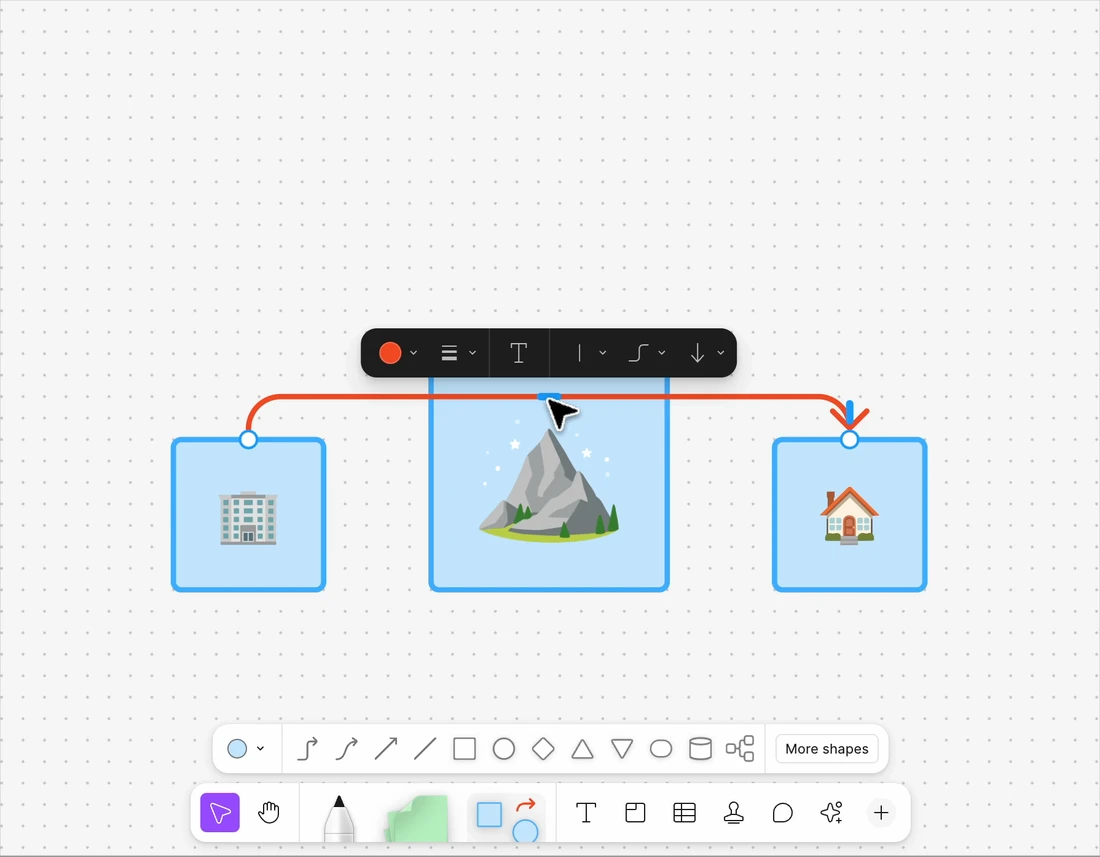
Task: Select the Text tool in bottom toolbar
Action: click(586, 812)
